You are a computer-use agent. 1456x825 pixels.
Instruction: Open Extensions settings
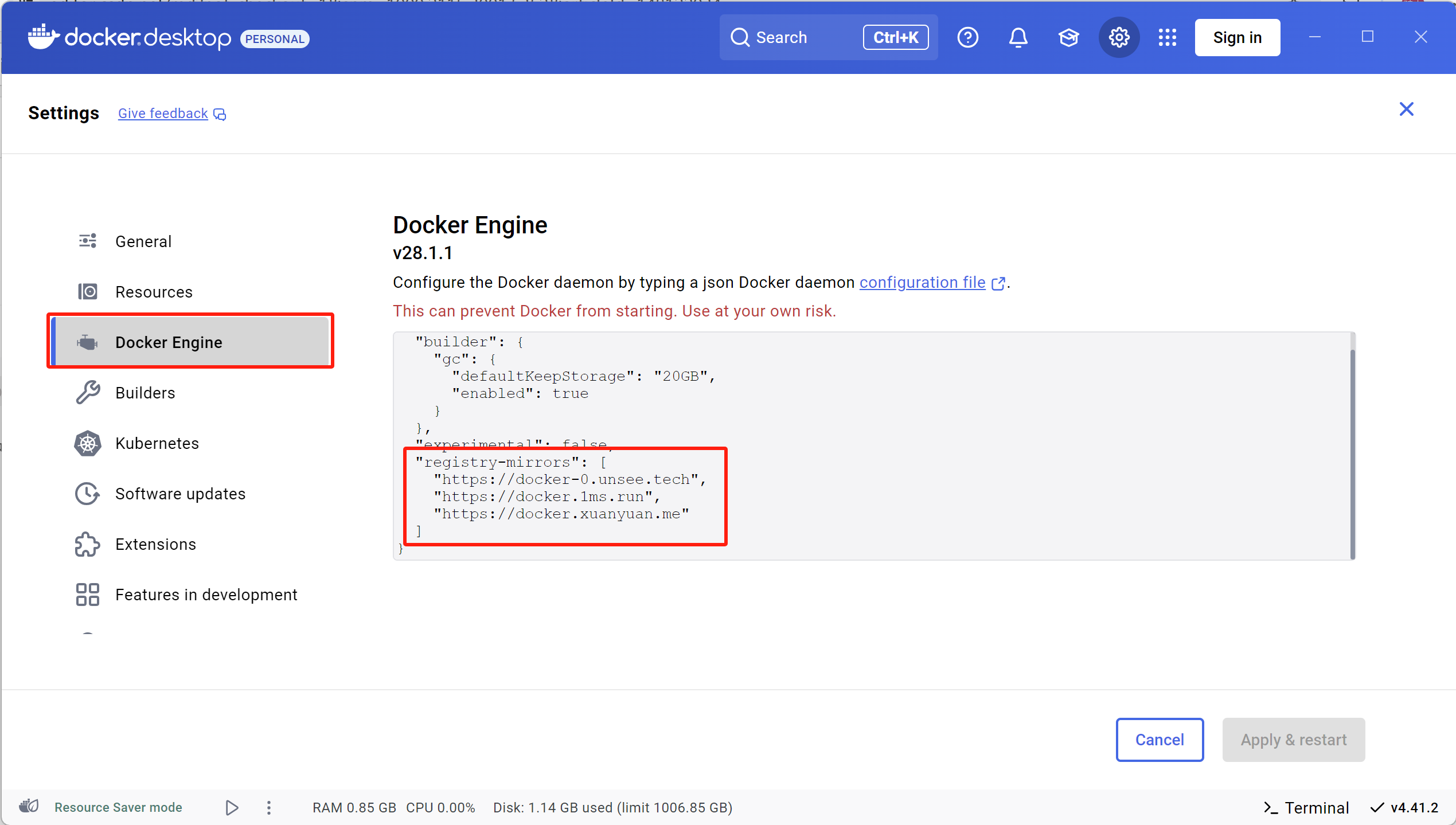pyautogui.click(x=155, y=544)
